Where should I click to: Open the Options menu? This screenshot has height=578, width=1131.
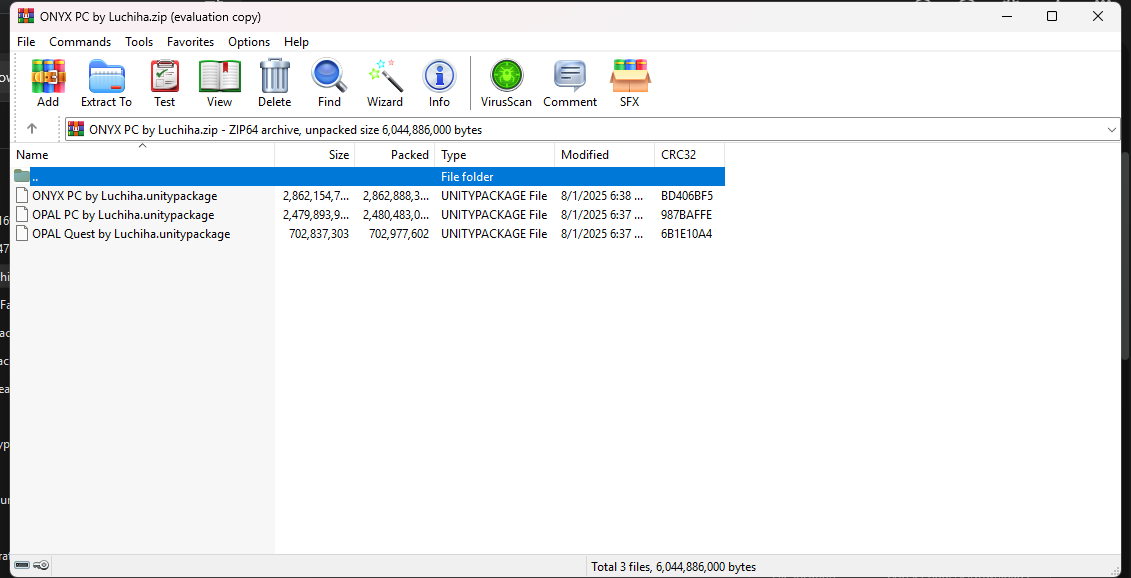(249, 42)
